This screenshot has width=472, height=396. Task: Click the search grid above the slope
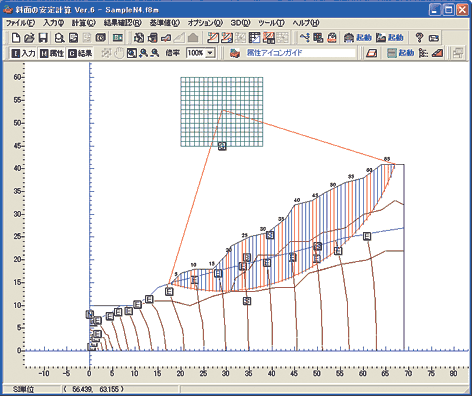point(222,112)
